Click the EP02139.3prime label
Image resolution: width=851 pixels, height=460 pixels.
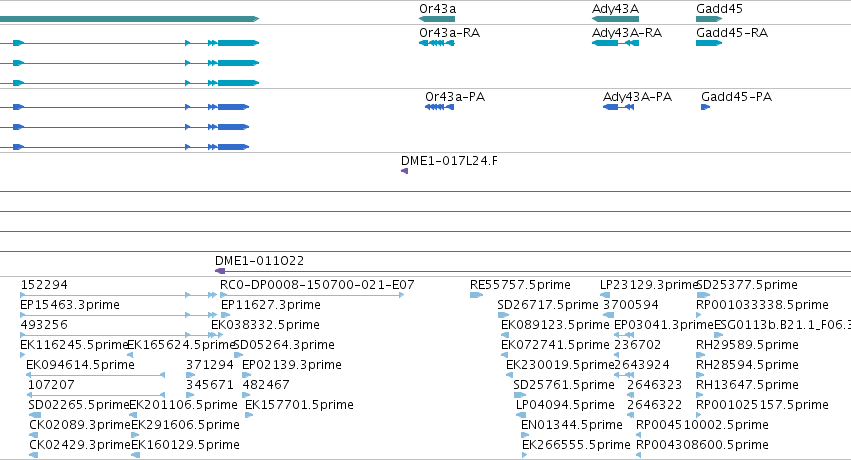(292, 365)
